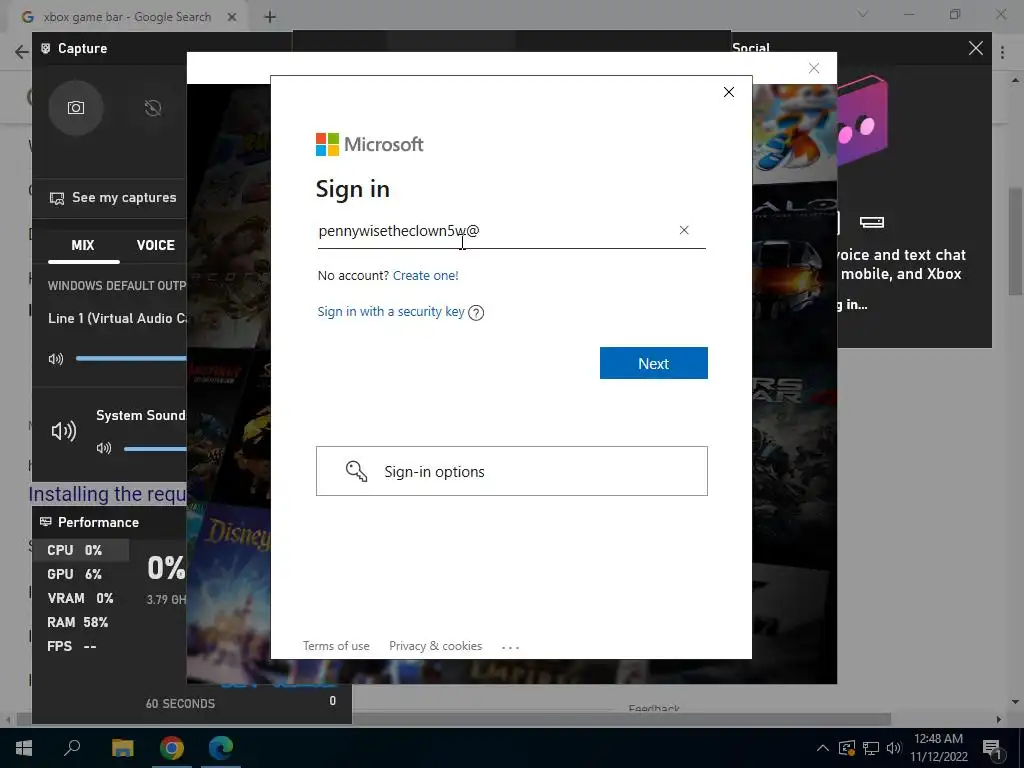Close the Microsoft Sign in dialog
Image resolution: width=1024 pixels, height=768 pixels.
point(729,92)
